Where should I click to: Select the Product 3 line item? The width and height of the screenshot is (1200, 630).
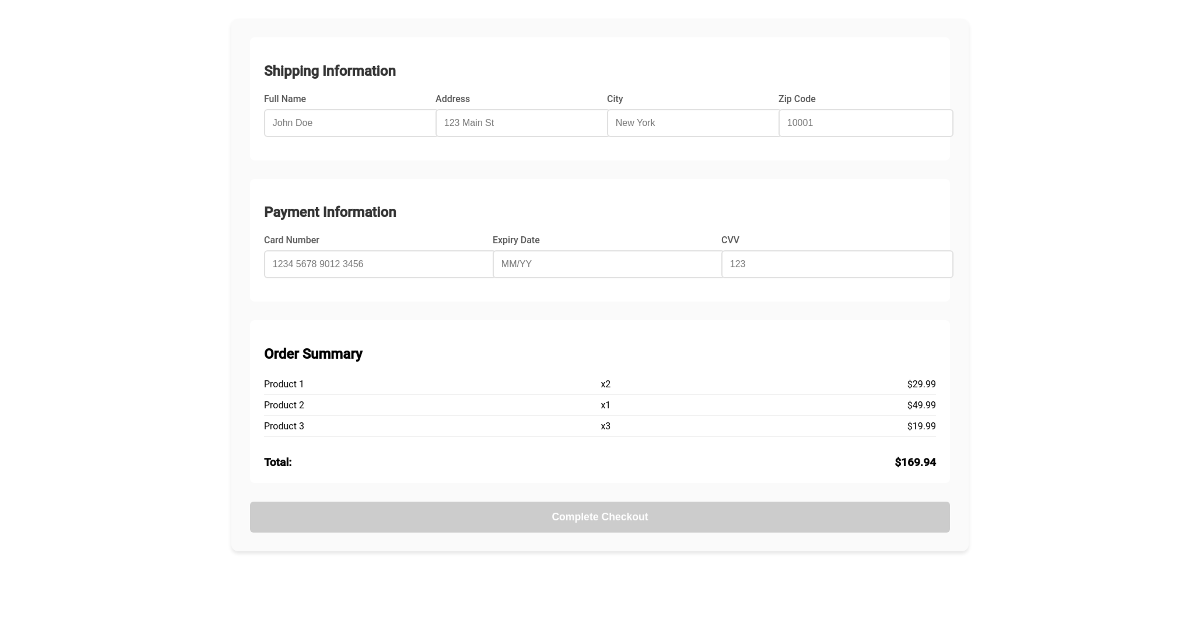284,426
